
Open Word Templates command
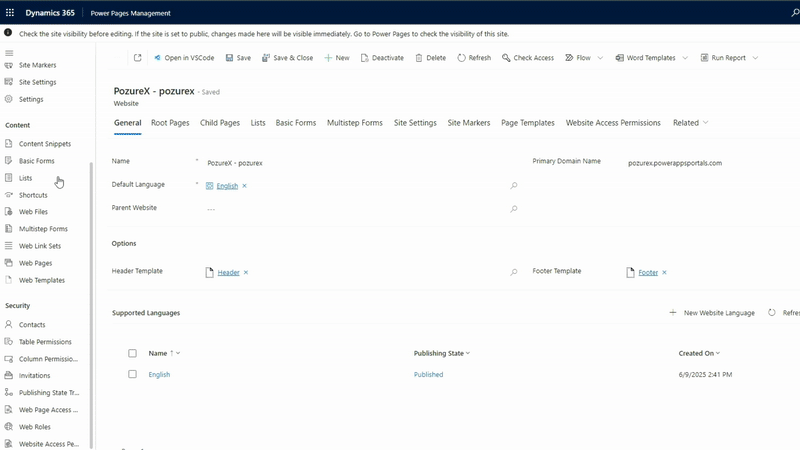[x=645, y=58]
